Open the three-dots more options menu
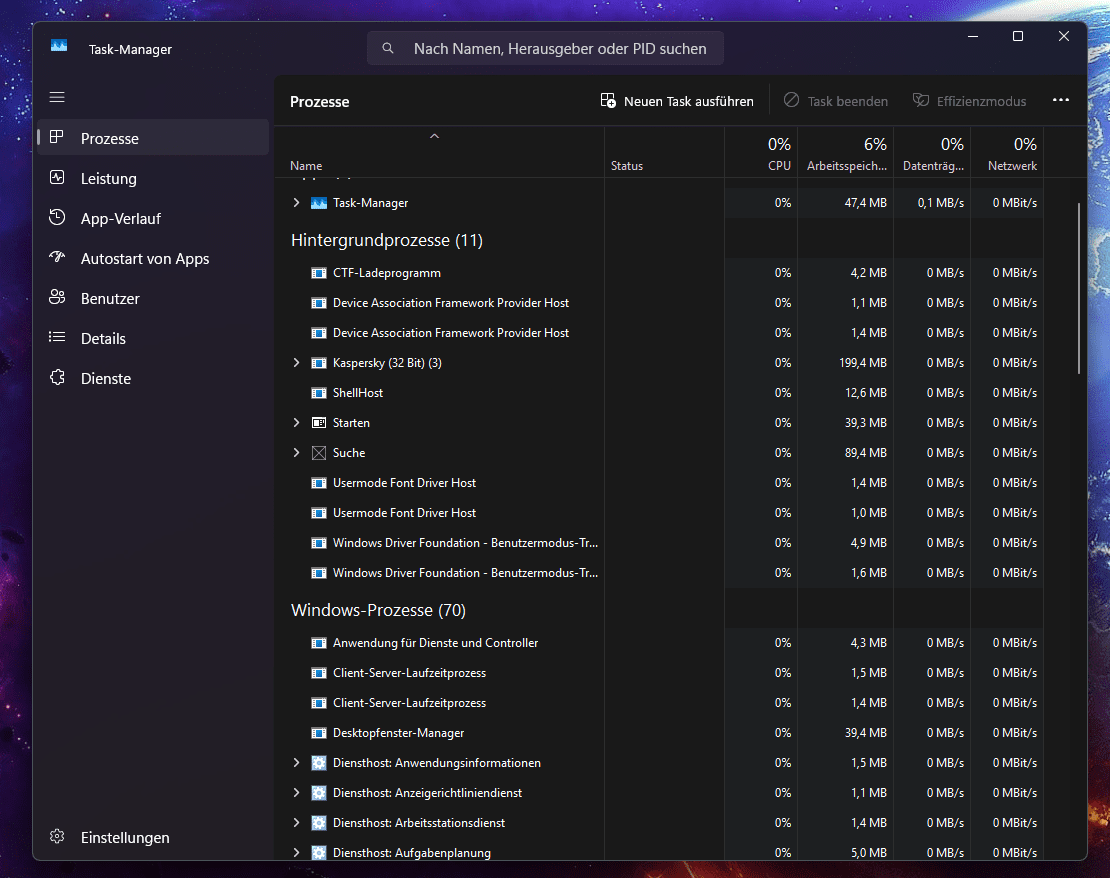The width and height of the screenshot is (1110, 878). click(x=1060, y=101)
